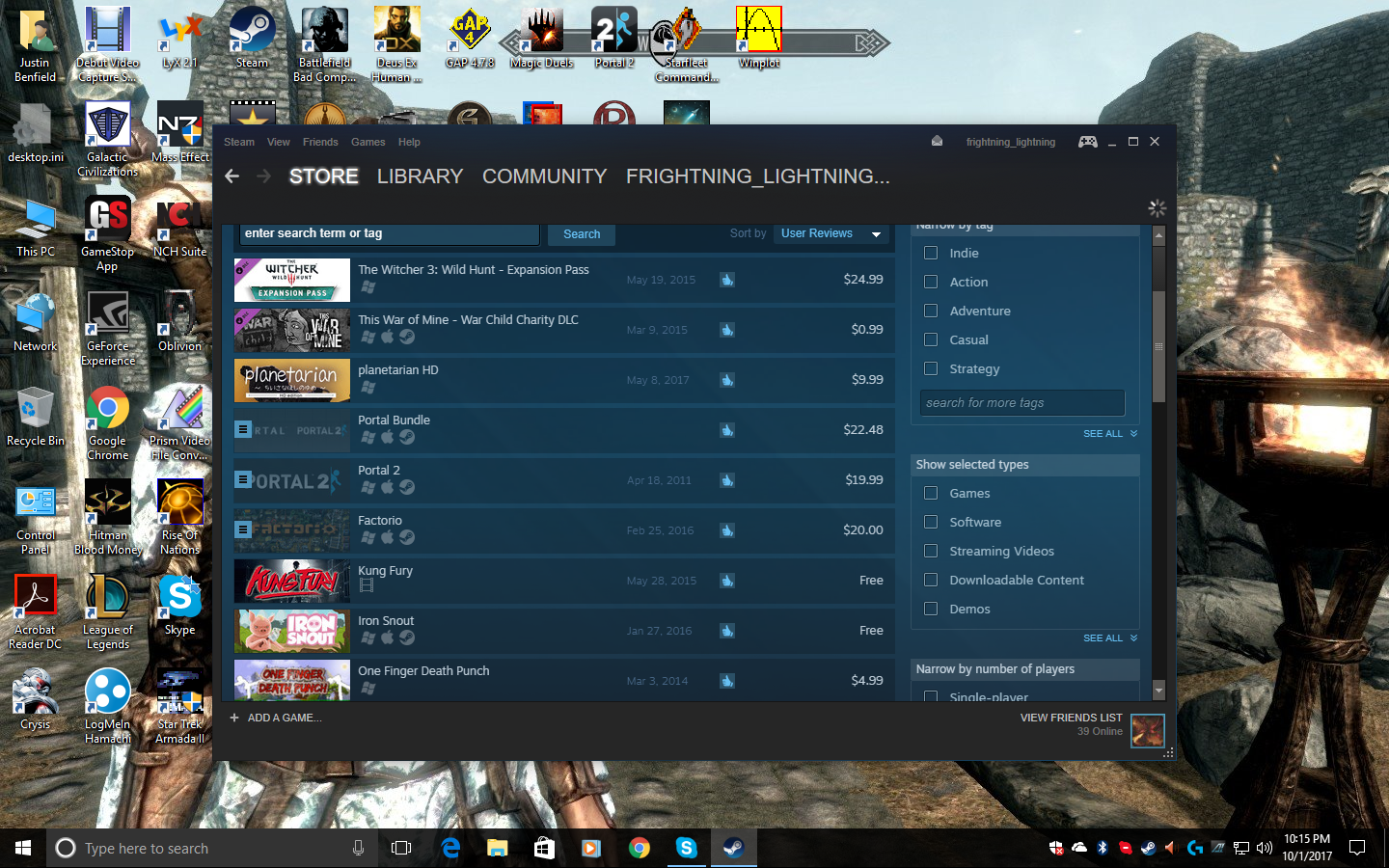This screenshot has width=1389, height=868.
Task: Click the Steam back navigation arrow
Action: coord(231,176)
